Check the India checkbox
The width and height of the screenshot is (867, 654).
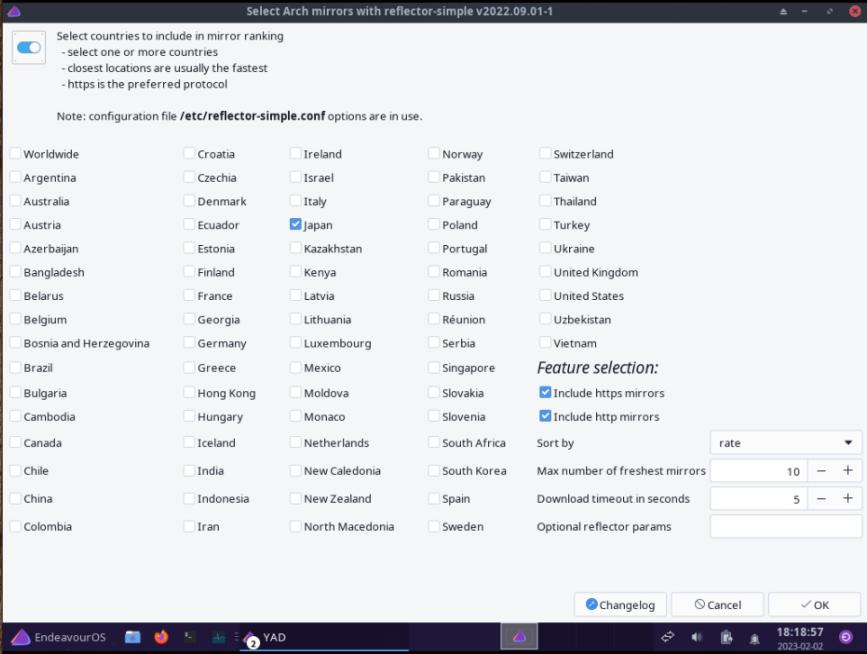click(x=190, y=470)
